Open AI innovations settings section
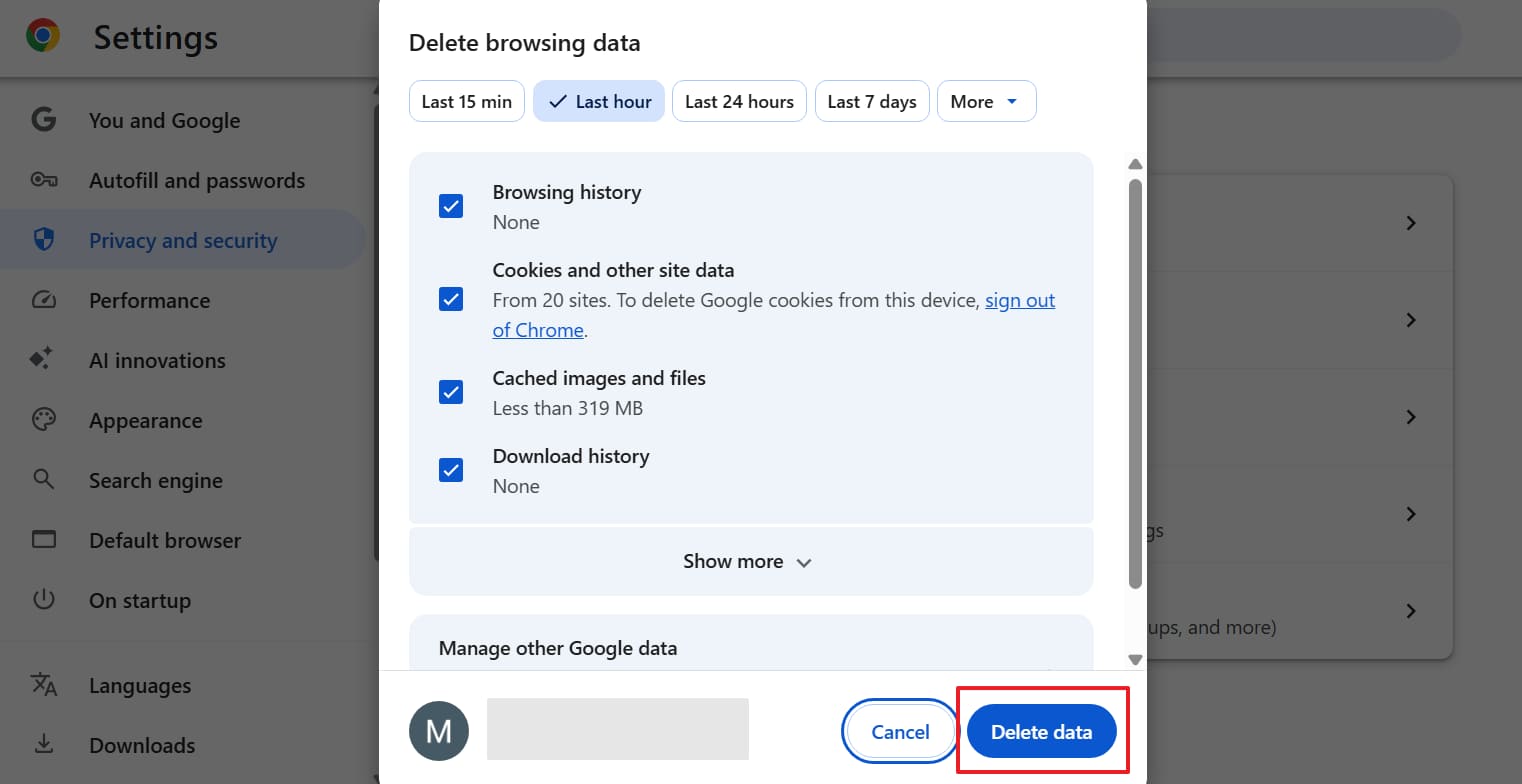 (184, 360)
